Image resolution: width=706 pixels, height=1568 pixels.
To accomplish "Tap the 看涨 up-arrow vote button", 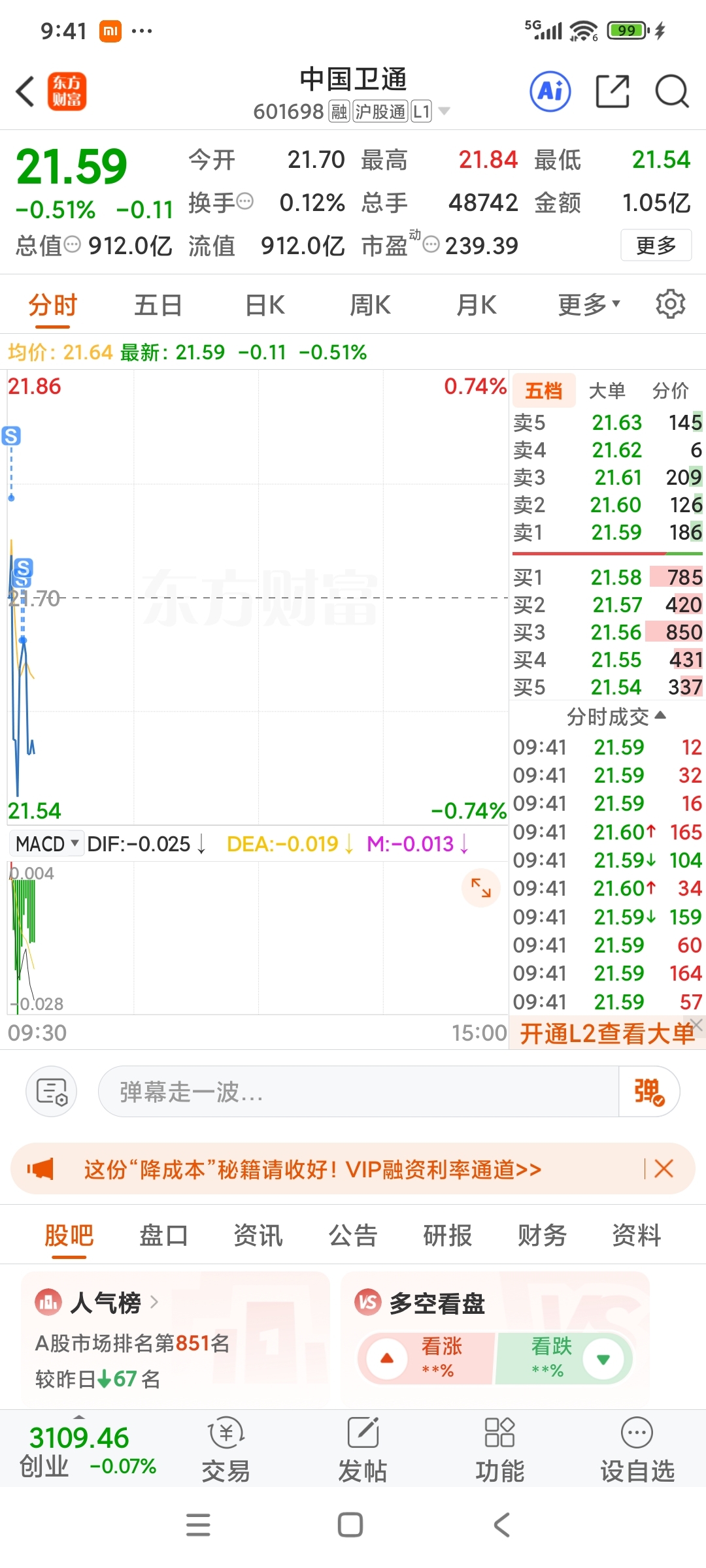I will 387,1359.
